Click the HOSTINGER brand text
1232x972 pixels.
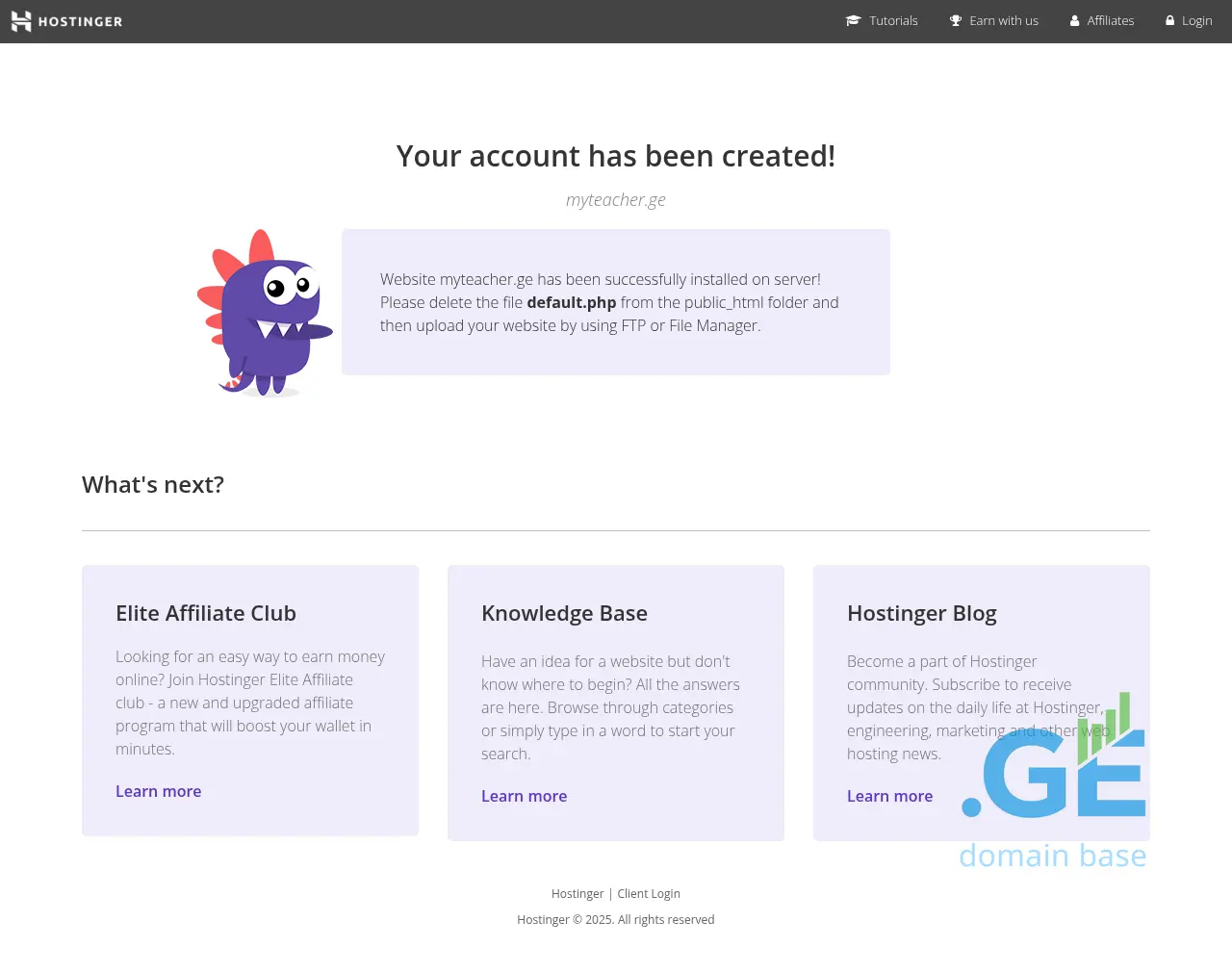(80, 21)
